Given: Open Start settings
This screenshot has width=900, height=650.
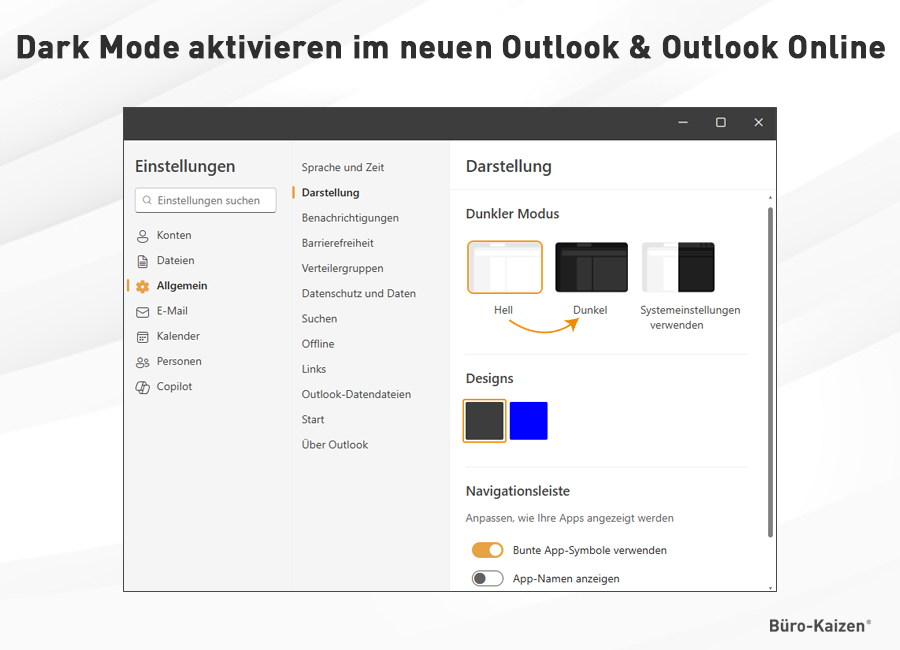Looking at the screenshot, I should 313,420.
